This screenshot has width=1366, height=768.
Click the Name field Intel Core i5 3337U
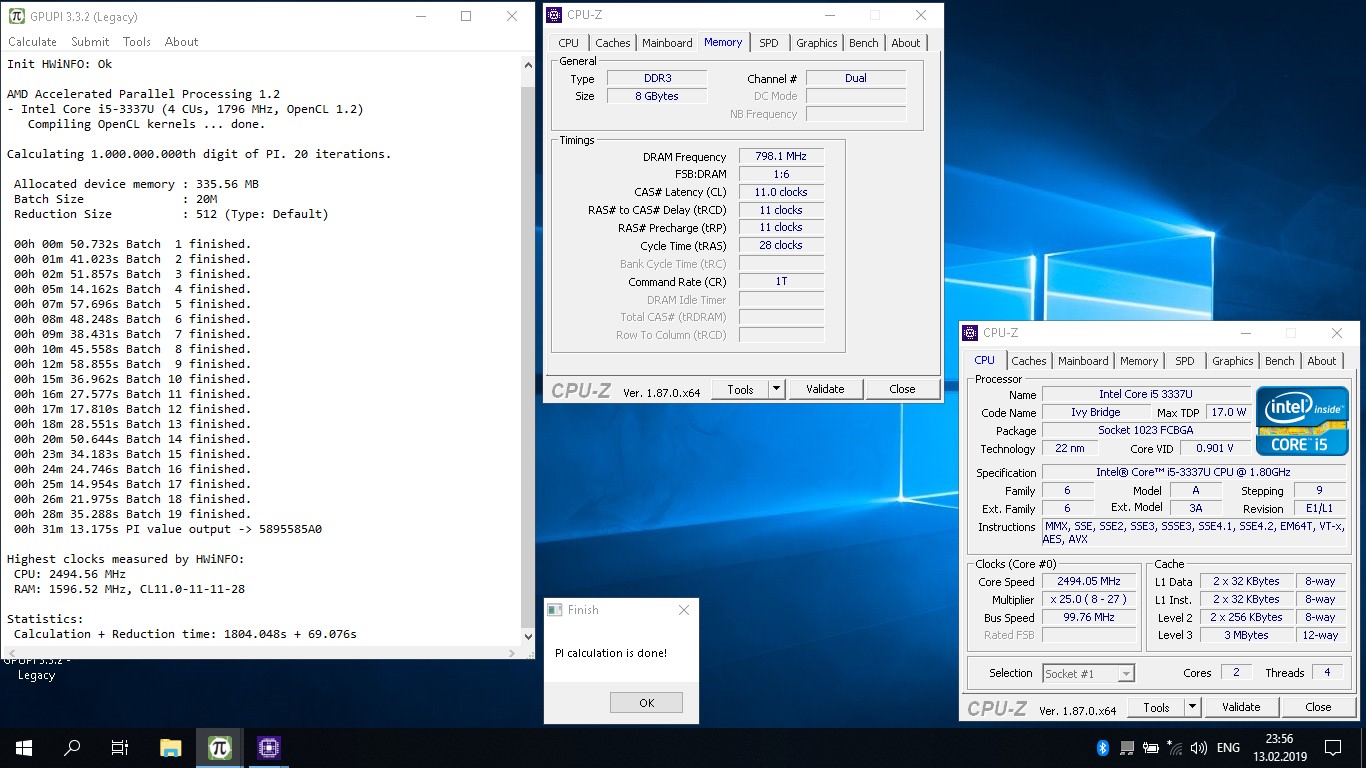pyautogui.click(x=1146, y=394)
